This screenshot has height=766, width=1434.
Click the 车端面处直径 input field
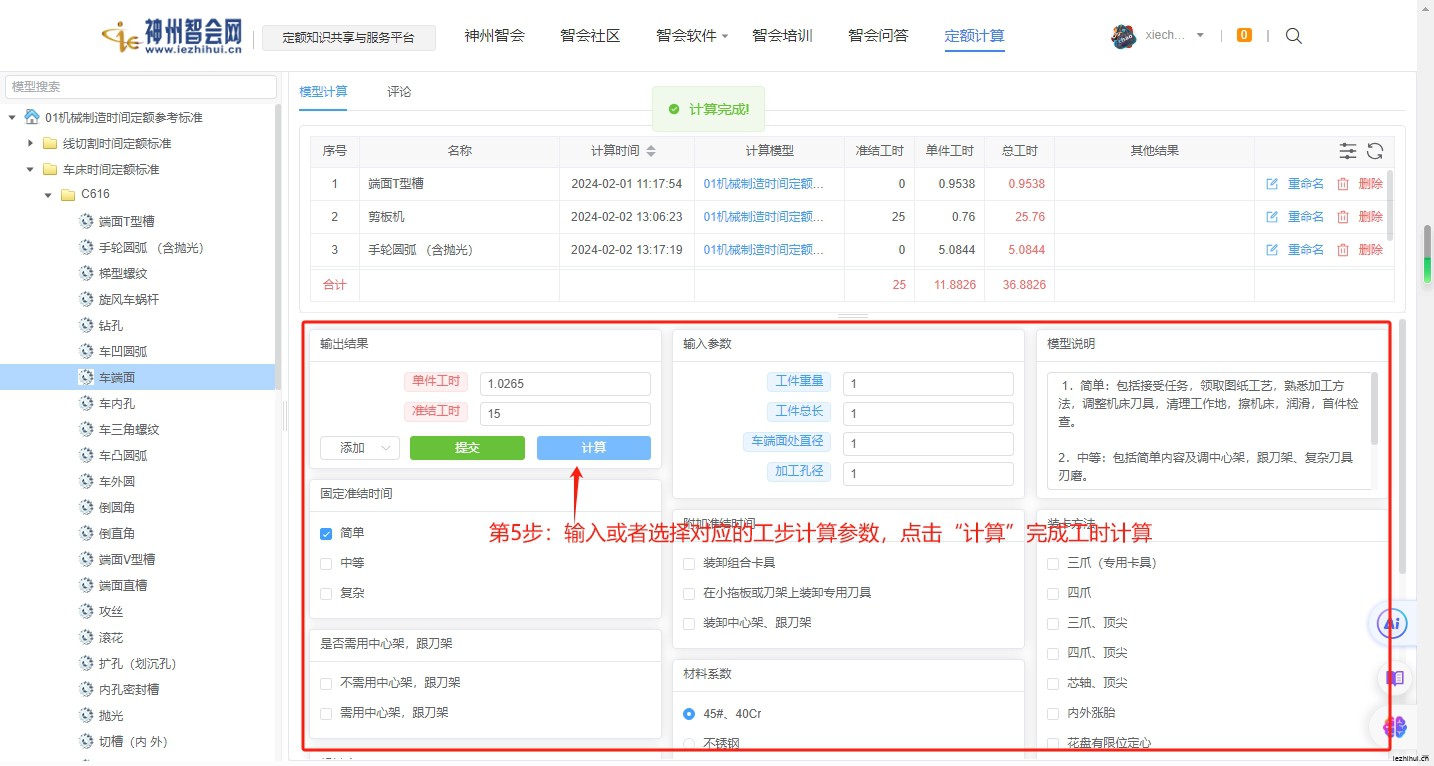[928, 444]
